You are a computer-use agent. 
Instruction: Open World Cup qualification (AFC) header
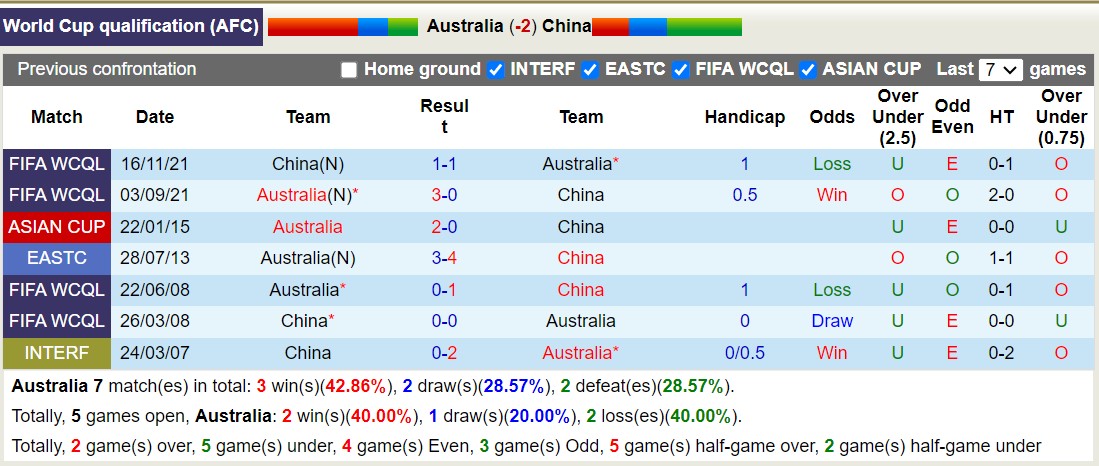[x=131, y=27]
